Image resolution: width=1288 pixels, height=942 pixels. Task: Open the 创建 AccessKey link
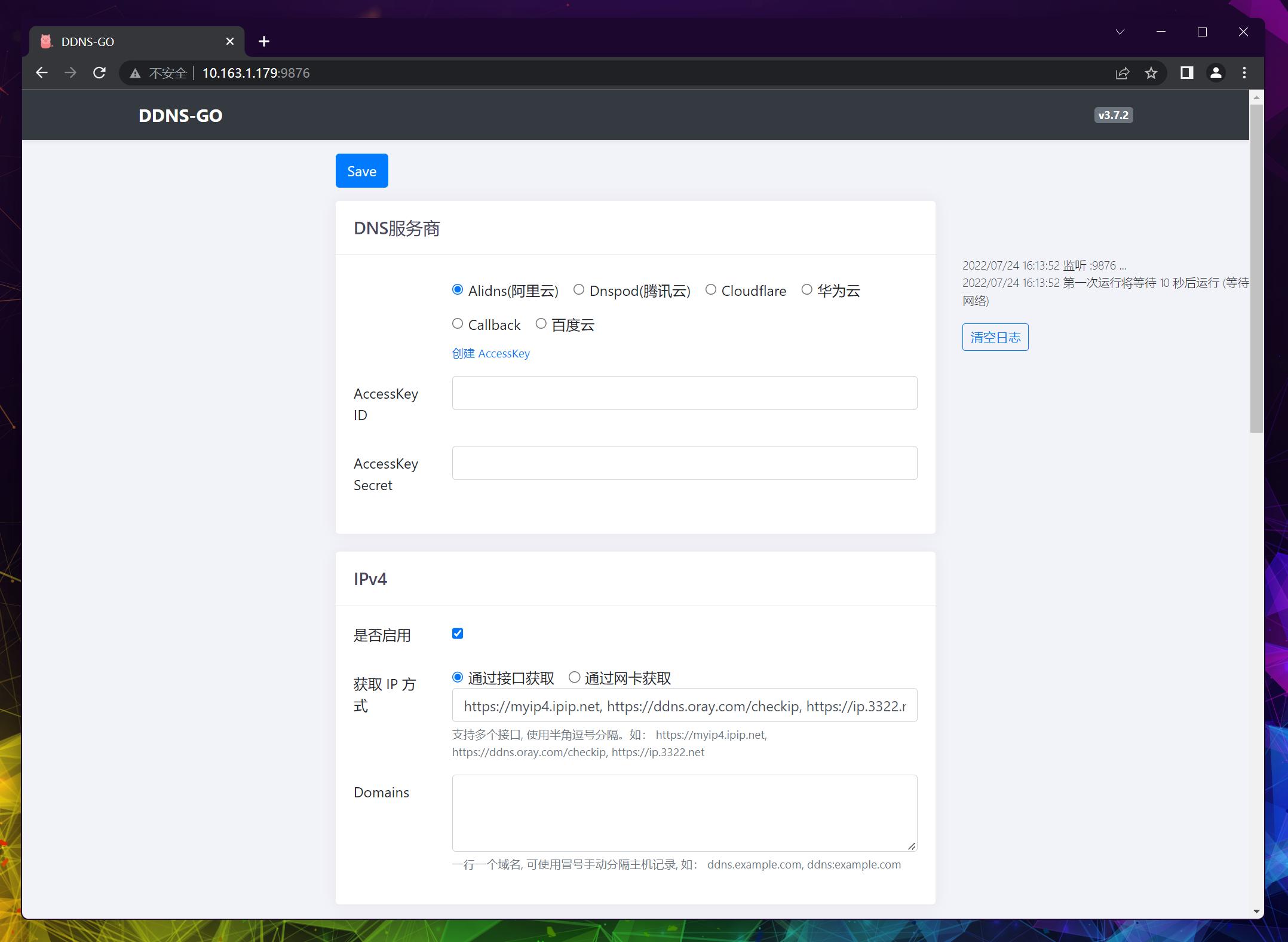click(491, 353)
